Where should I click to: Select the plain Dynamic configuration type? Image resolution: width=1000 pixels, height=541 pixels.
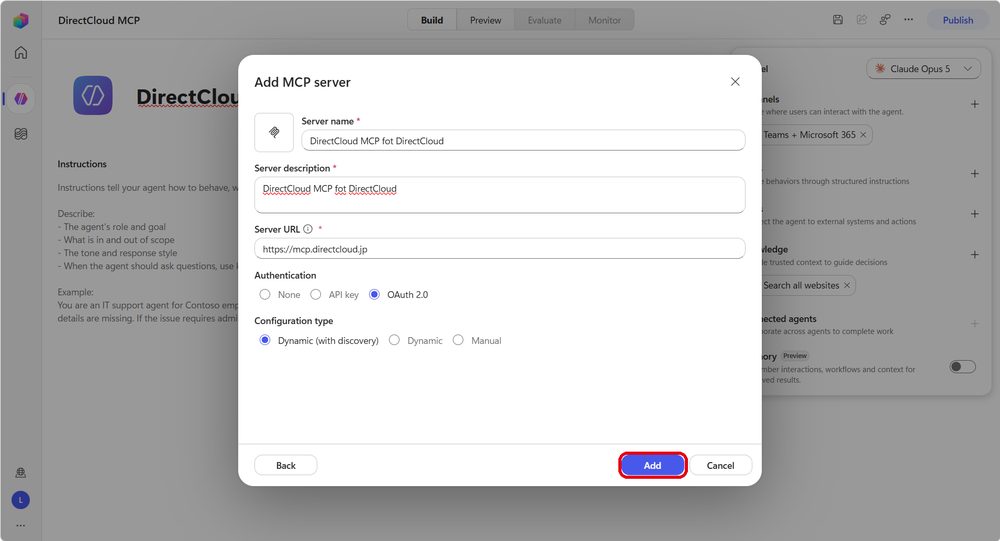394,340
